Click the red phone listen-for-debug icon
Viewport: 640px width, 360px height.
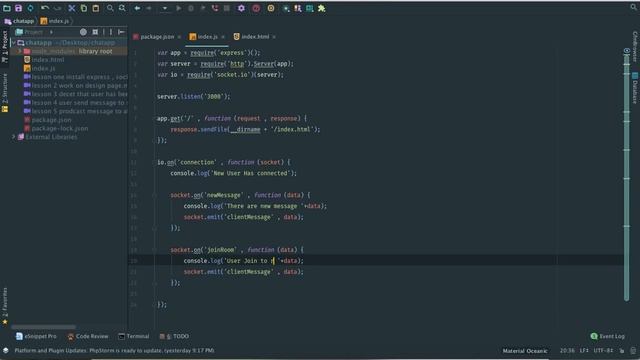pos(215,8)
